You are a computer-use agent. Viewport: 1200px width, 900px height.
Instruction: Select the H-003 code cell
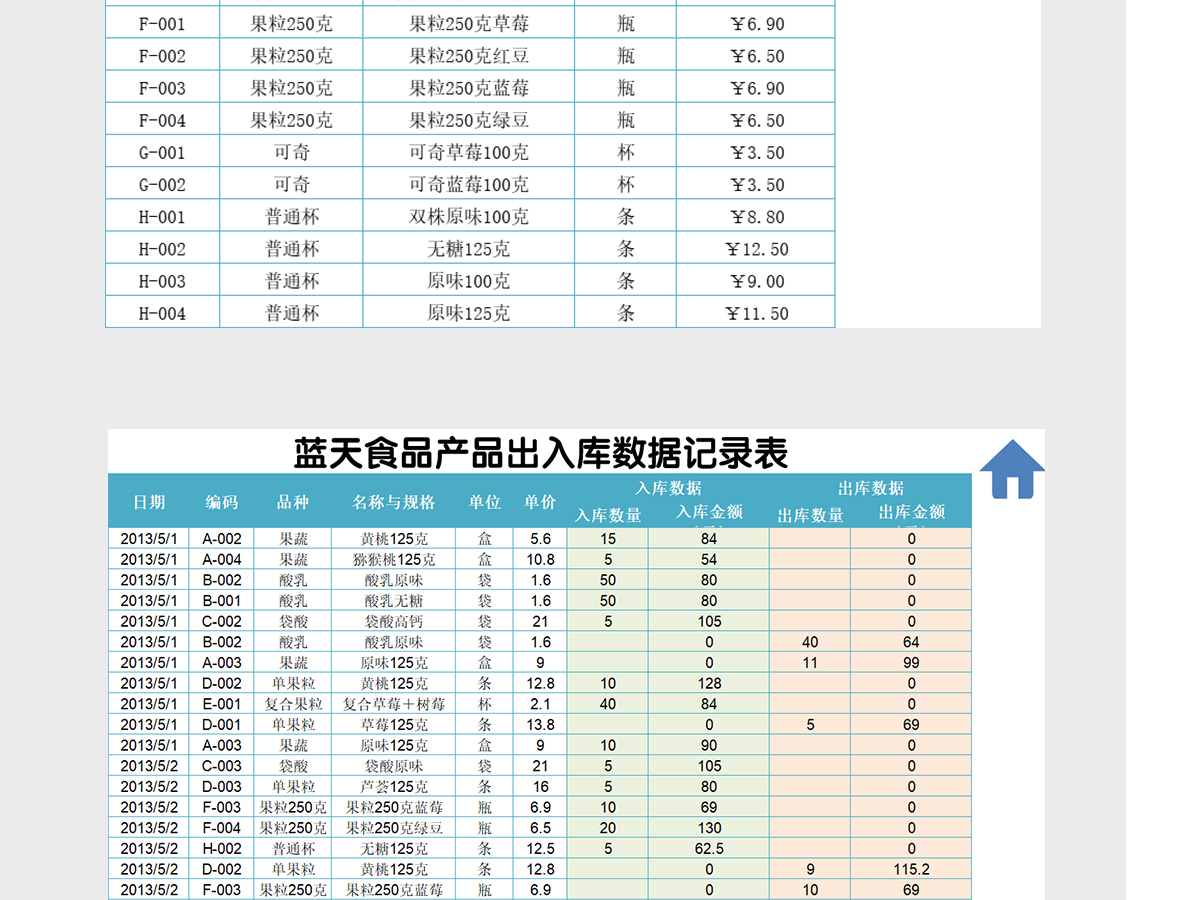pyautogui.click(x=162, y=281)
